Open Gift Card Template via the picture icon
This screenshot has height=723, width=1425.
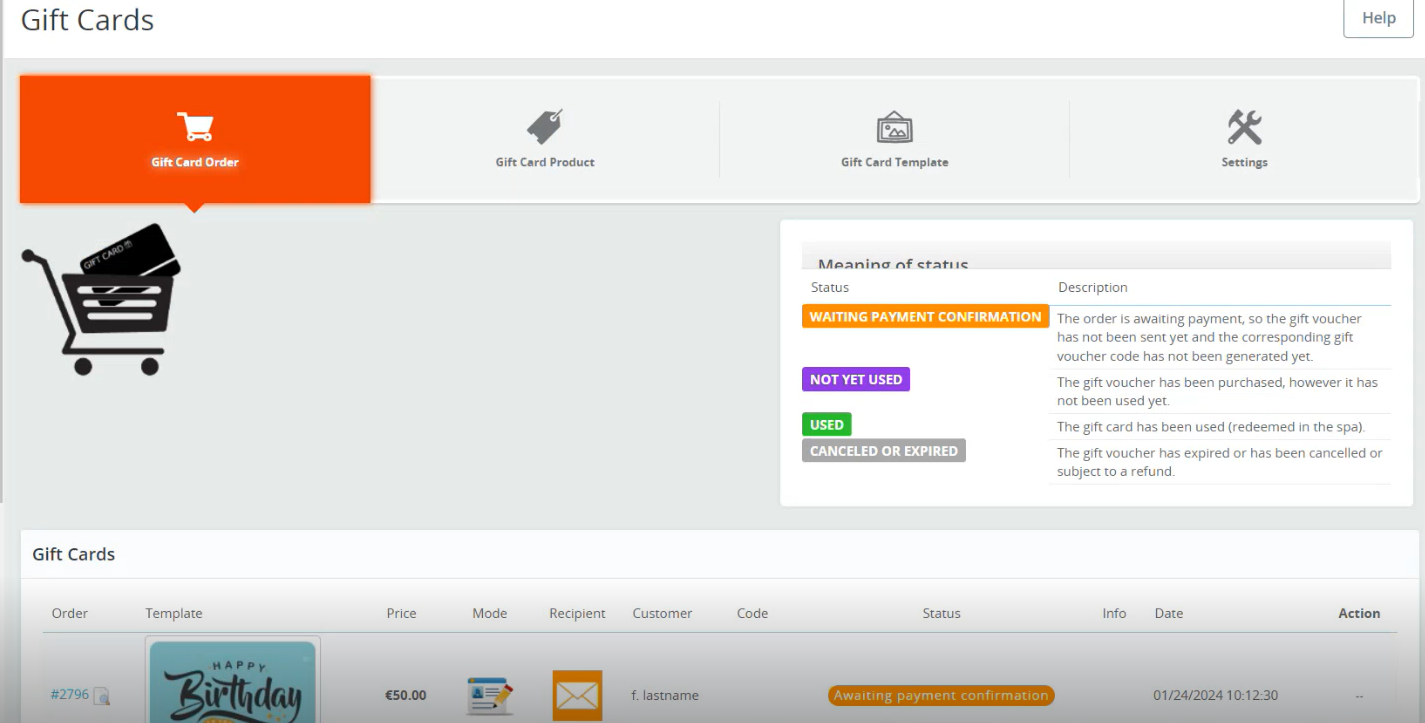tap(893, 127)
